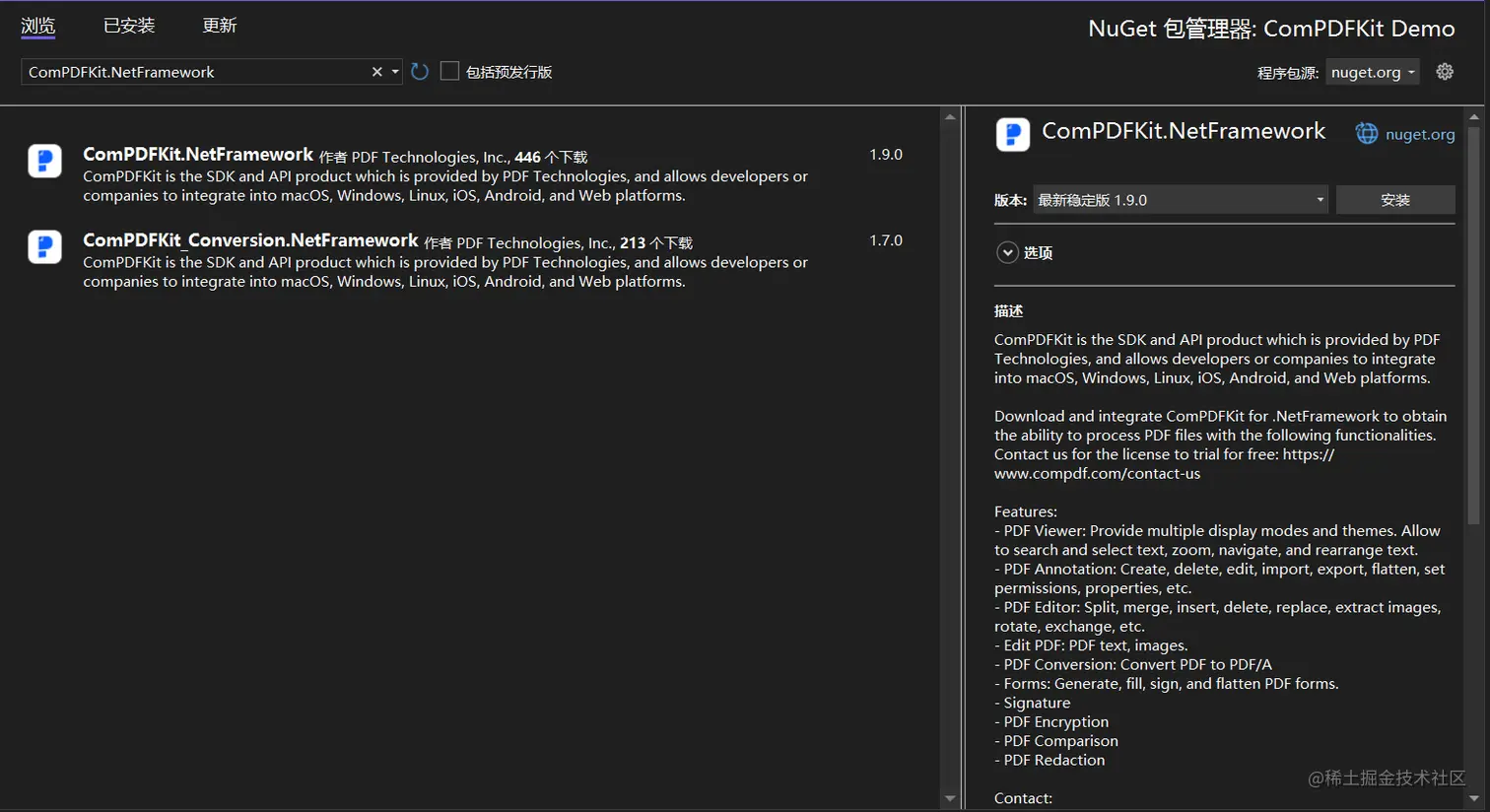This screenshot has height=812, width=1490.
Task: Enable the include prerelease checkbox
Action: click(449, 71)
